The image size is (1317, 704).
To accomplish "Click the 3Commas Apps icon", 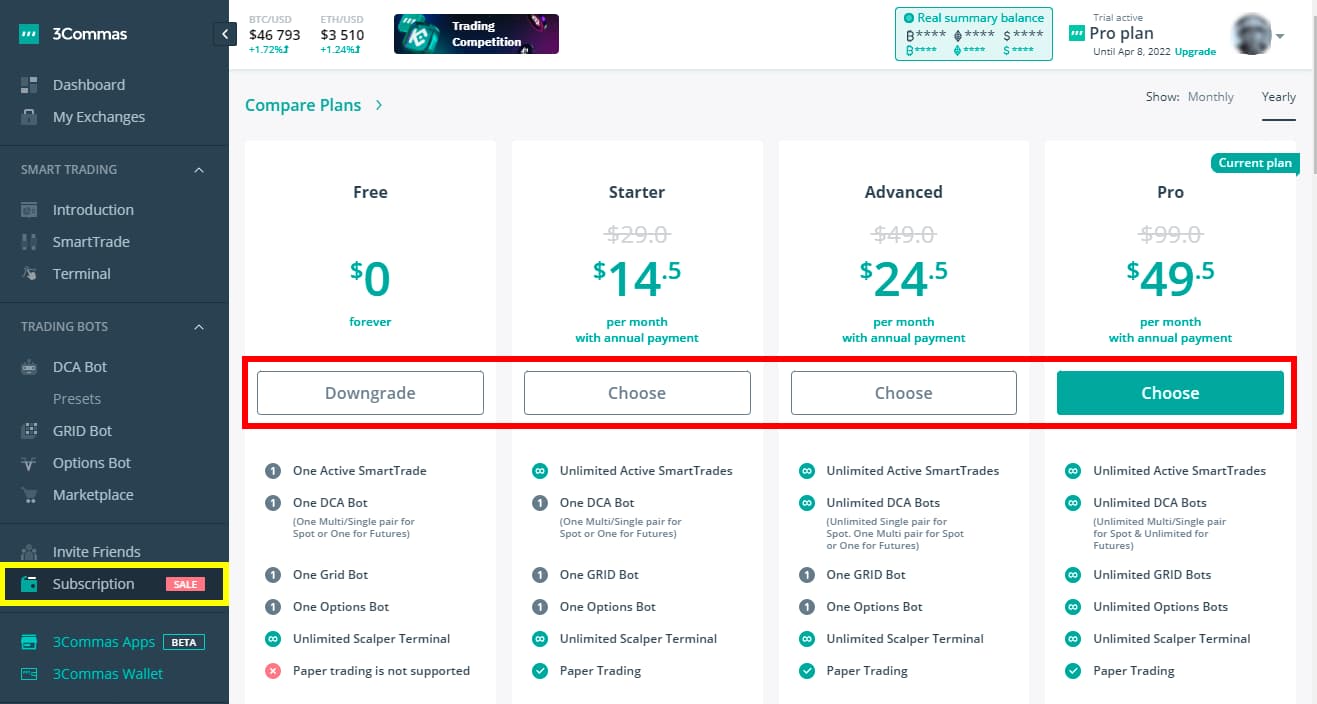I will tap(29, 642).
